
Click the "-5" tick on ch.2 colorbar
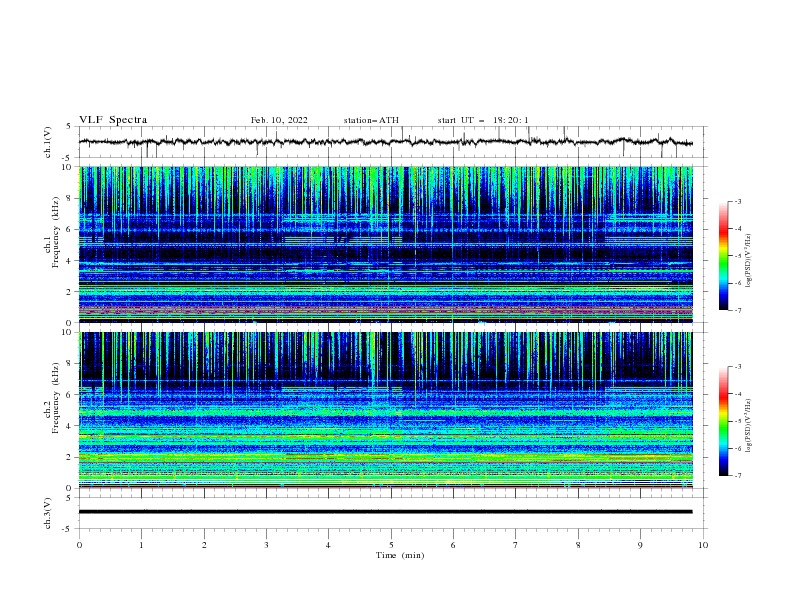[x=737, y=421]
